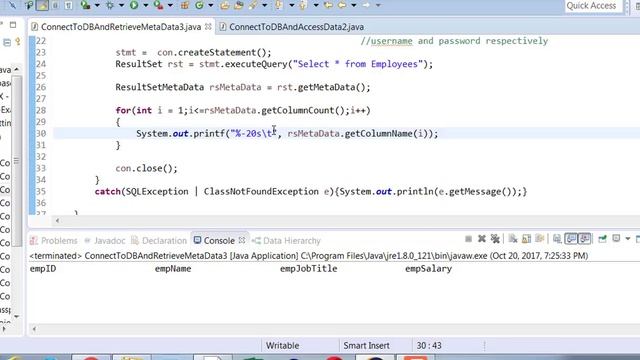This screenshot has width=640, height=360.
Task: Click the Back navigation yellow arrow
Action: pyautogui.click(x=342, y=5)
